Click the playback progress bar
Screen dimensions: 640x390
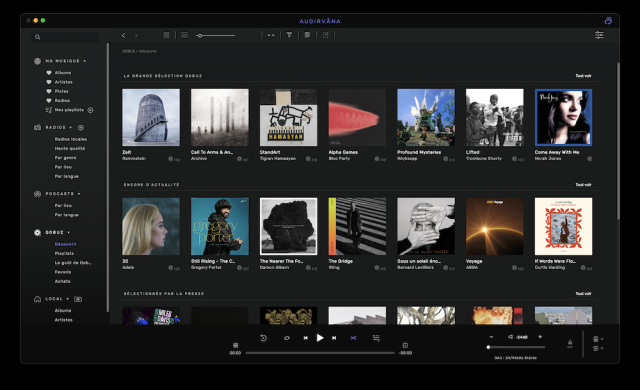point(320,353)
